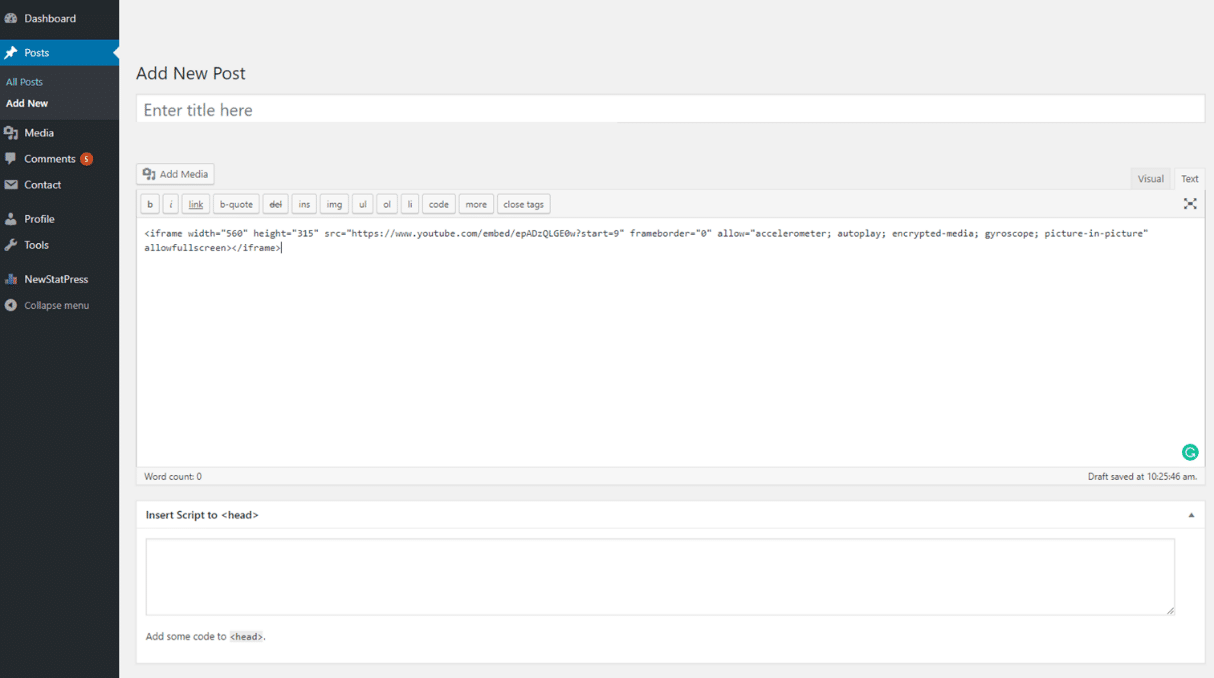Screen dimensions: 1214x678
Task: Click the close tags button
Action: point(523,204)
